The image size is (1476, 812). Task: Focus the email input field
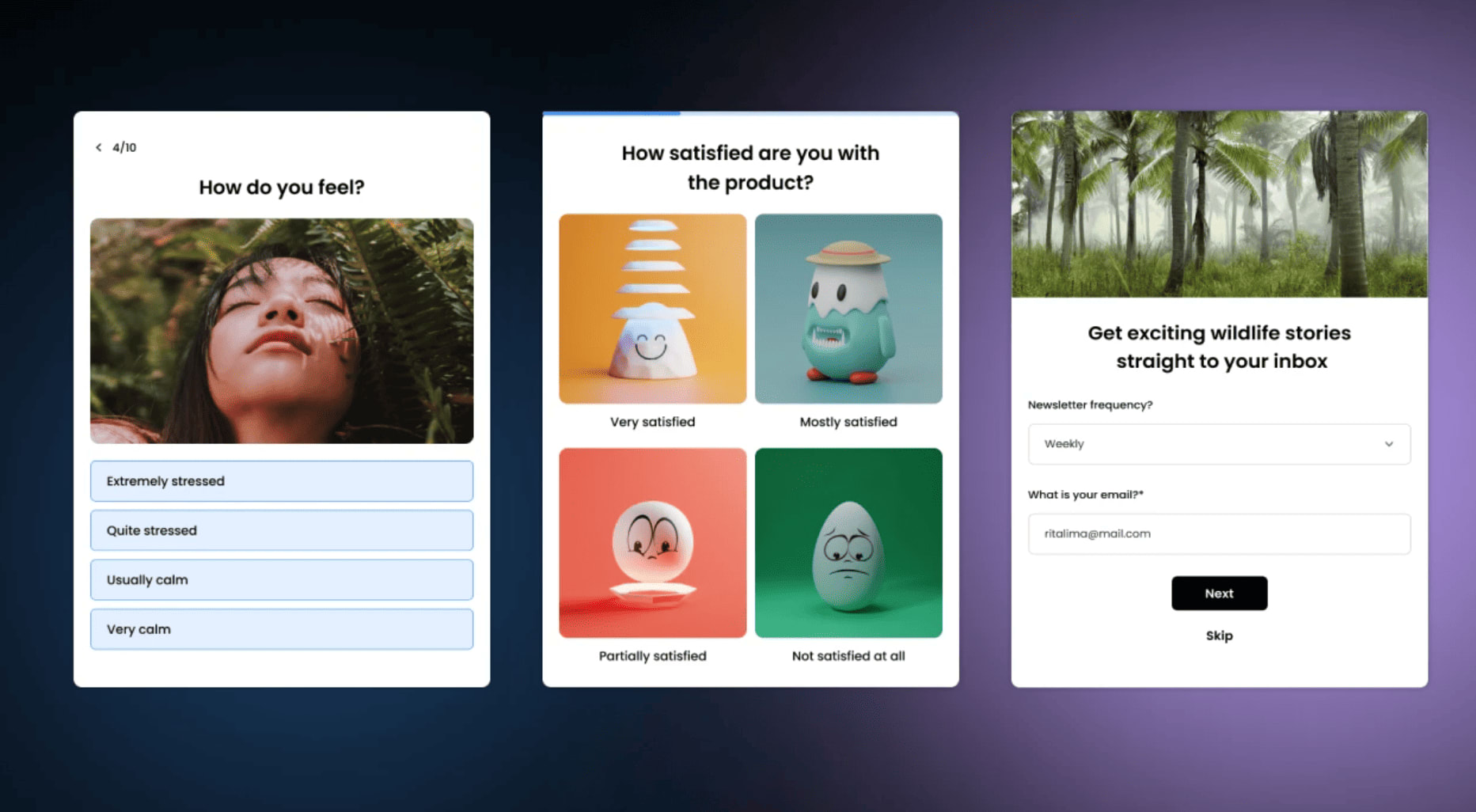coord(1219,534)
